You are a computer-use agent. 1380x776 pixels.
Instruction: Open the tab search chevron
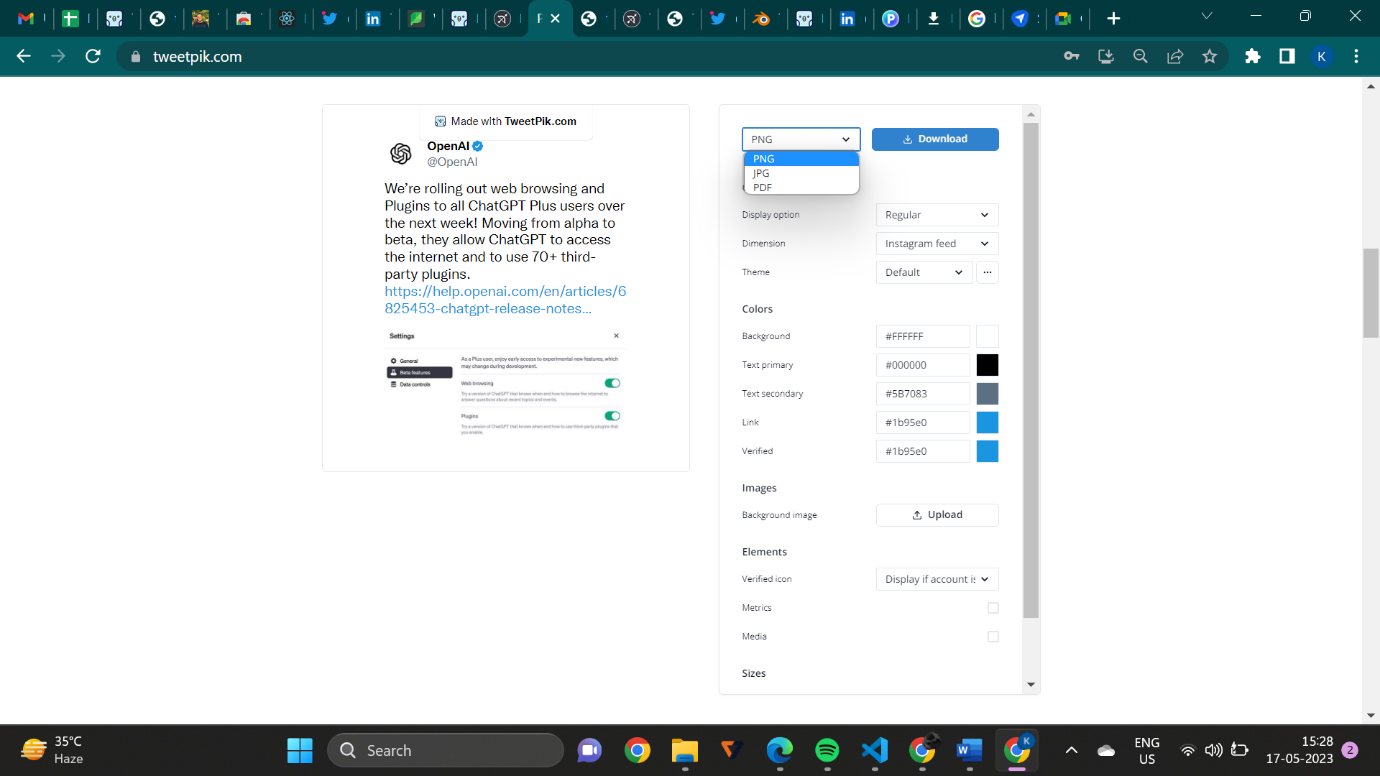1207,17
